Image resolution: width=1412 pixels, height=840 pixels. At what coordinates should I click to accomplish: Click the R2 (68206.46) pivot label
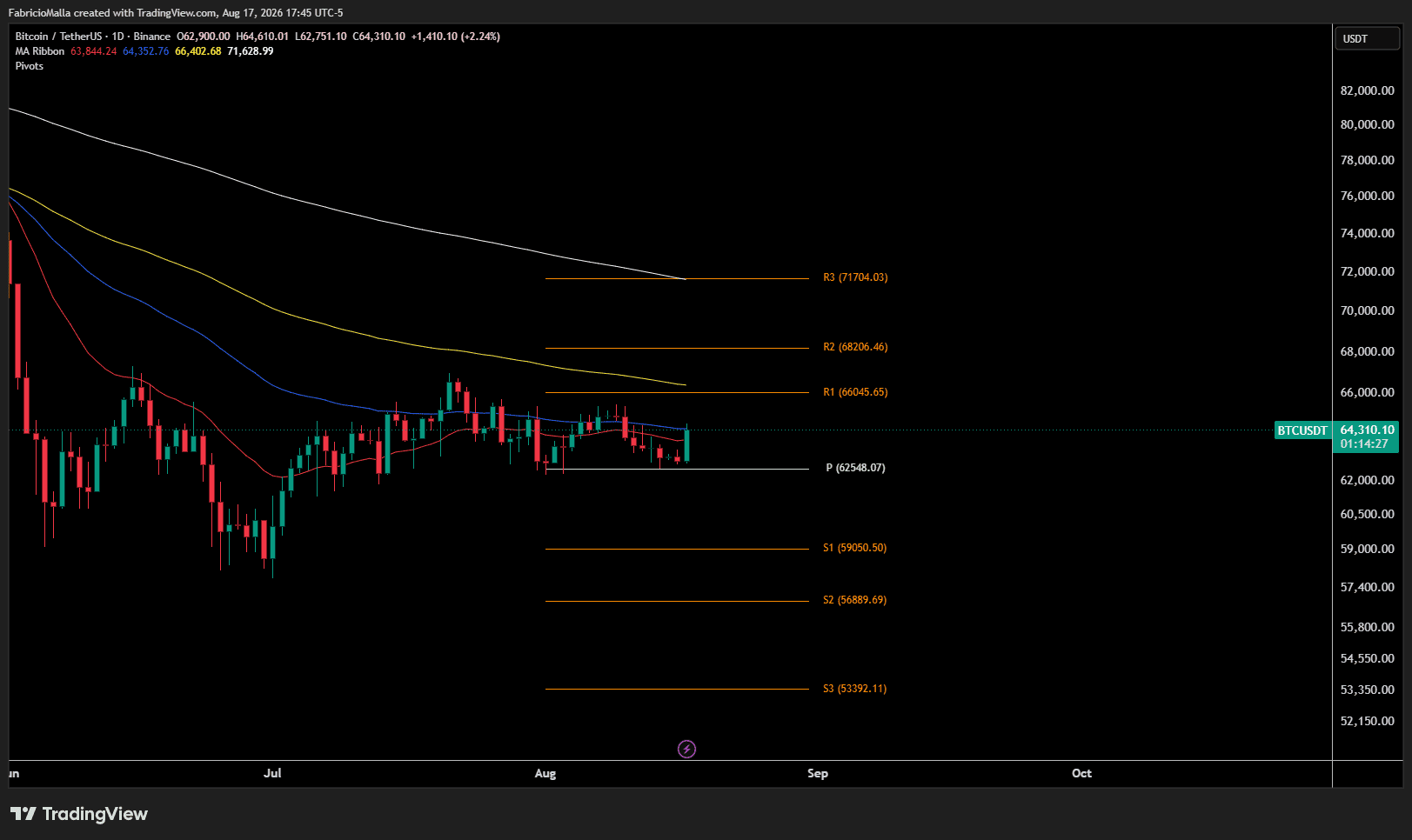(x=855, y=347)
